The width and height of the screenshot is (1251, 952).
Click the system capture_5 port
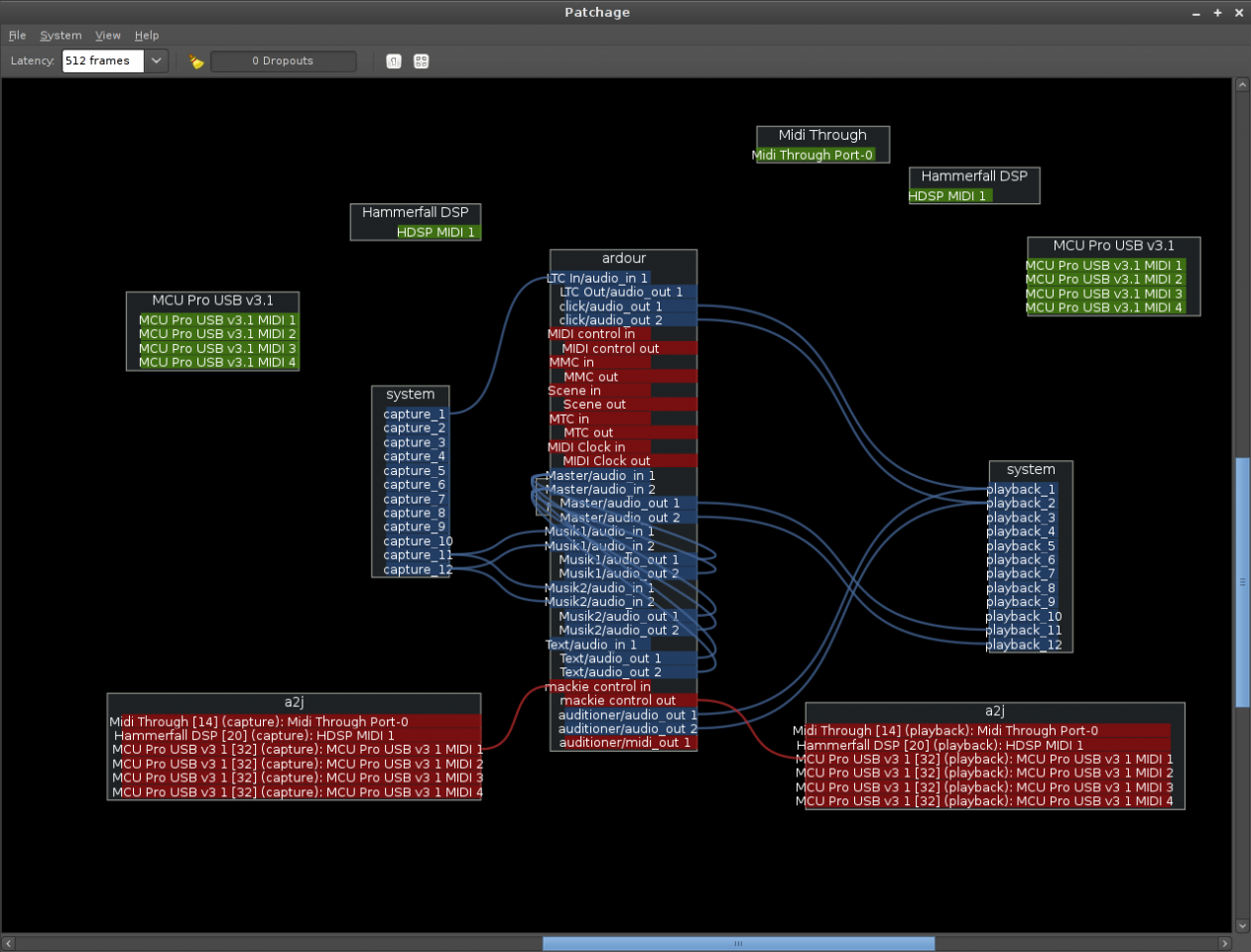[415, 471]
